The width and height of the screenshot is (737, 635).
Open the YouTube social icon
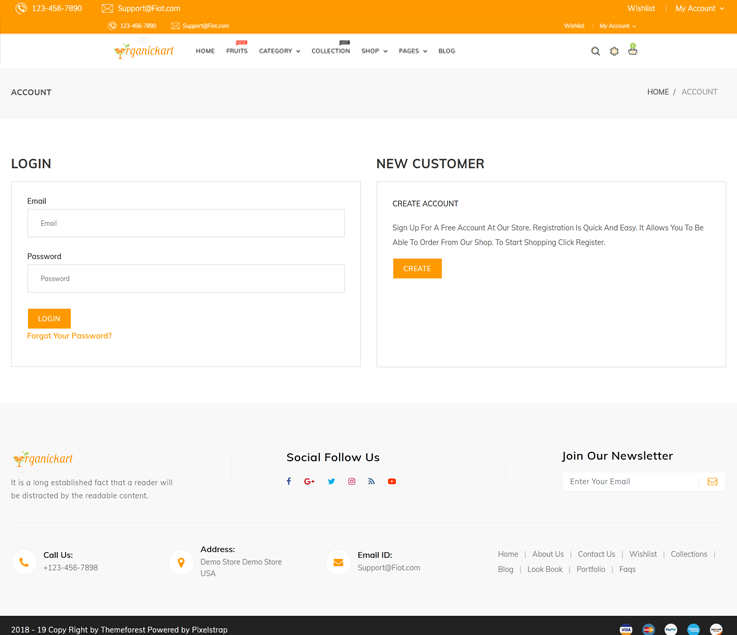point(392,481)
